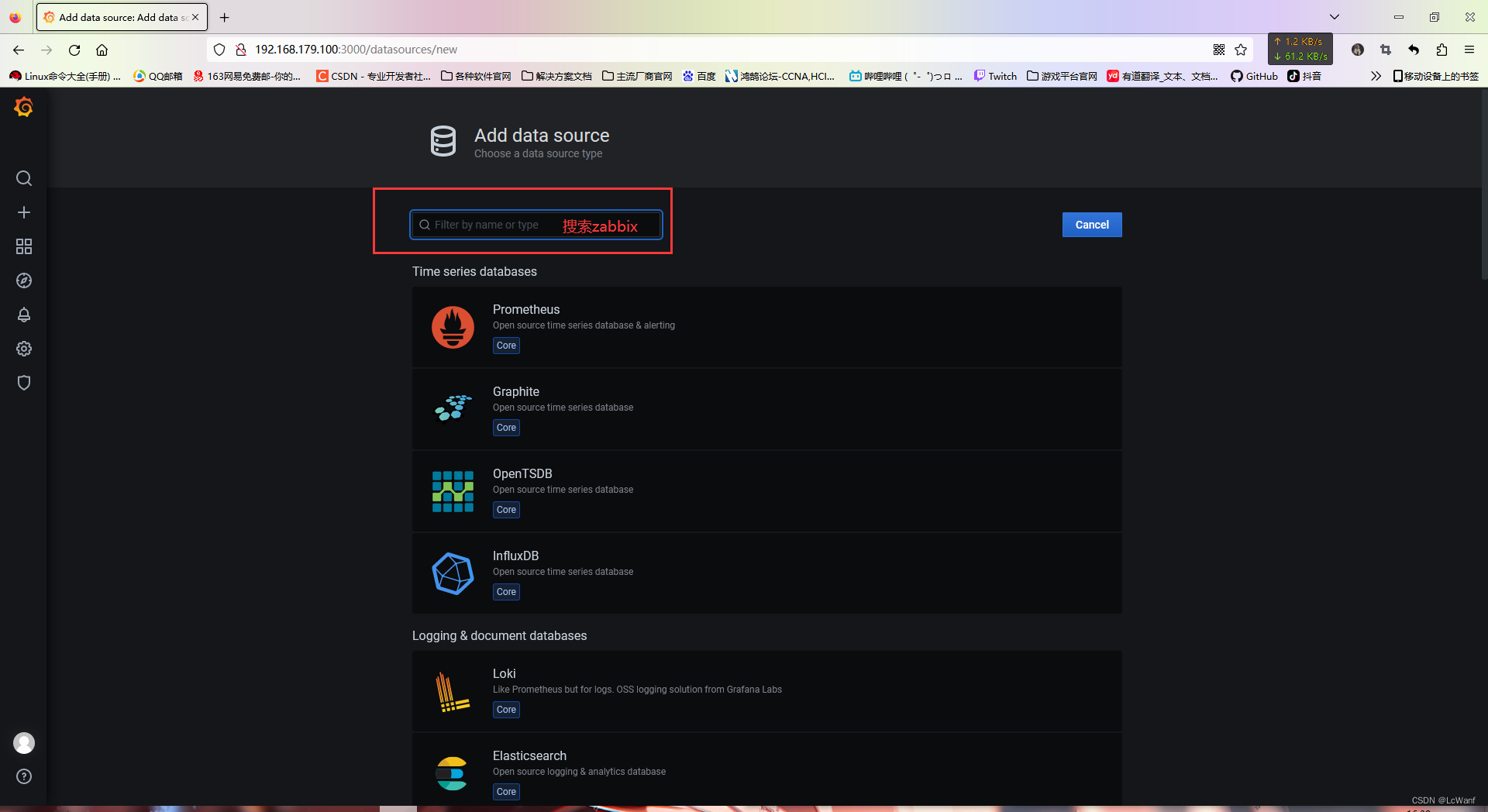Open the CSDN bookmark
The height and width of the screenshot is (812, 1488).
click(x=374, y=76)
